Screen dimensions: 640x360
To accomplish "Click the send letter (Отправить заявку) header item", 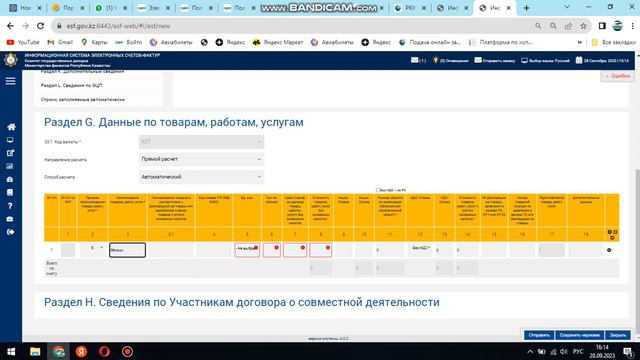I will [x=494, y=60].
